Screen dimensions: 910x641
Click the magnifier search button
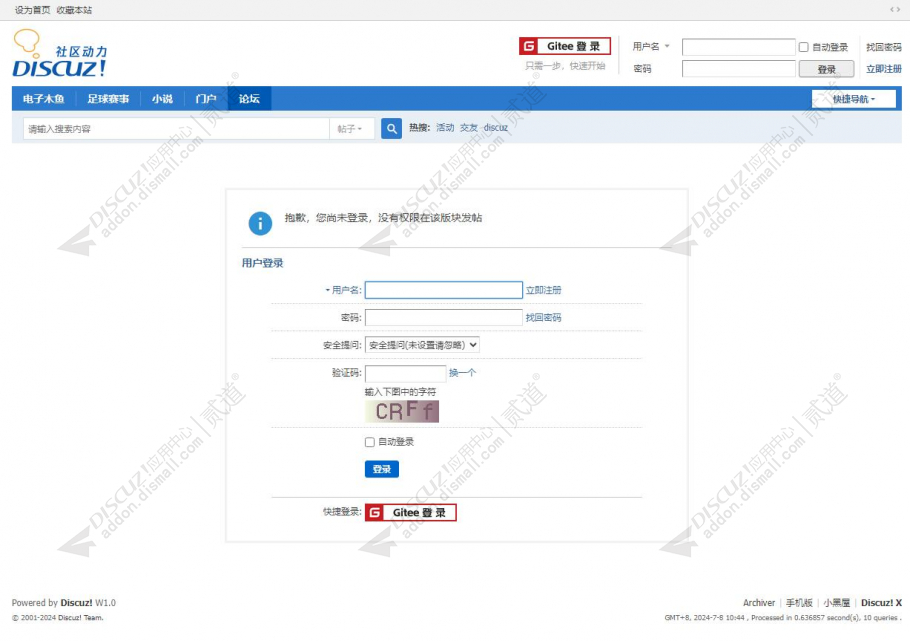[x=391, y=128]
